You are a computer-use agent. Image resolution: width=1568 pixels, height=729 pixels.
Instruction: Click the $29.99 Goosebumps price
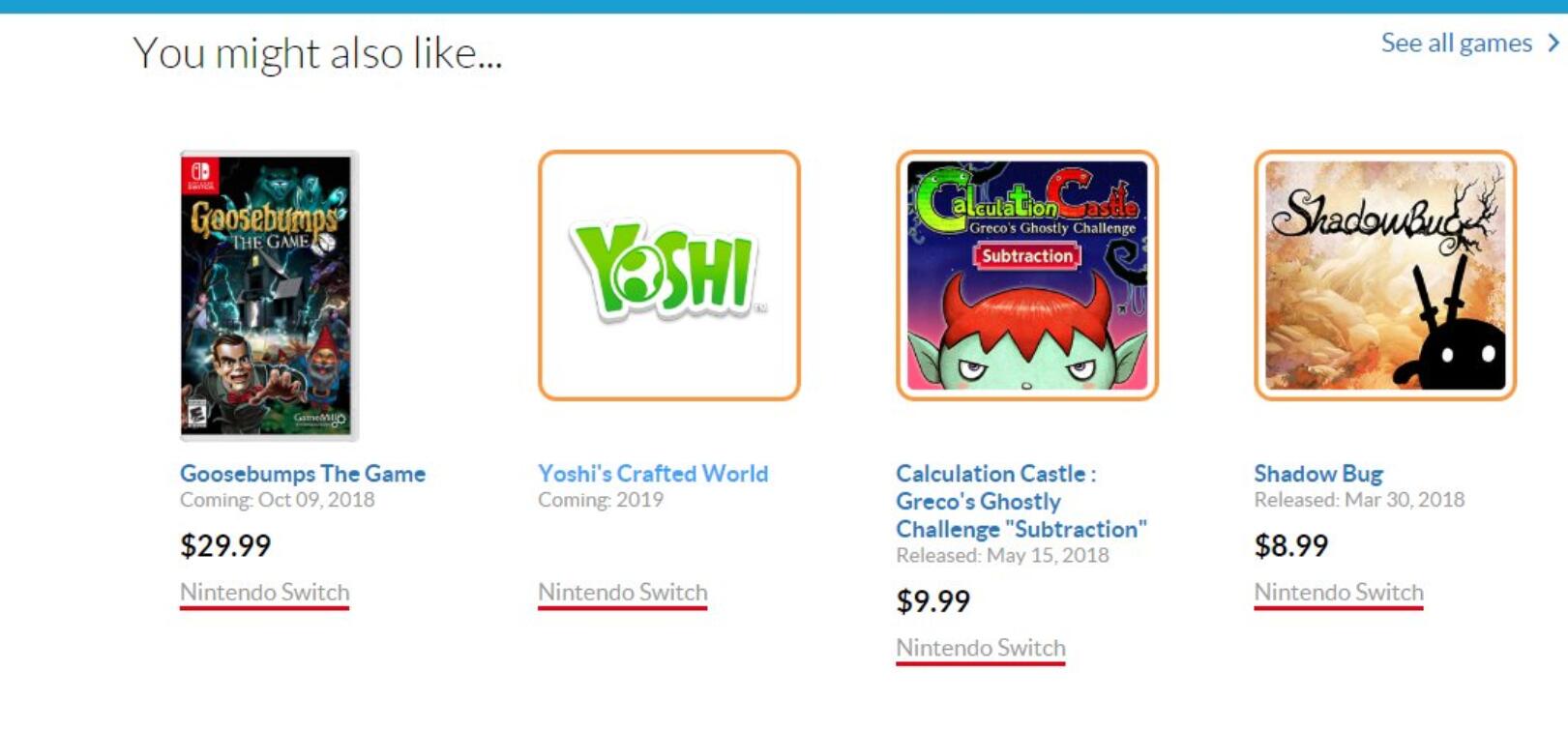click(x=225, y=545)
